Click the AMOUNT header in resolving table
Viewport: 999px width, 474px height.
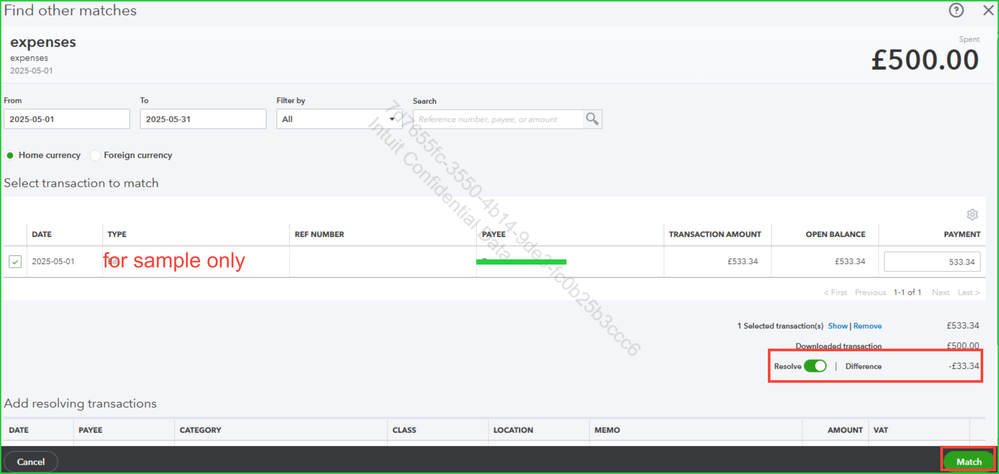click(x=845, y=430)
